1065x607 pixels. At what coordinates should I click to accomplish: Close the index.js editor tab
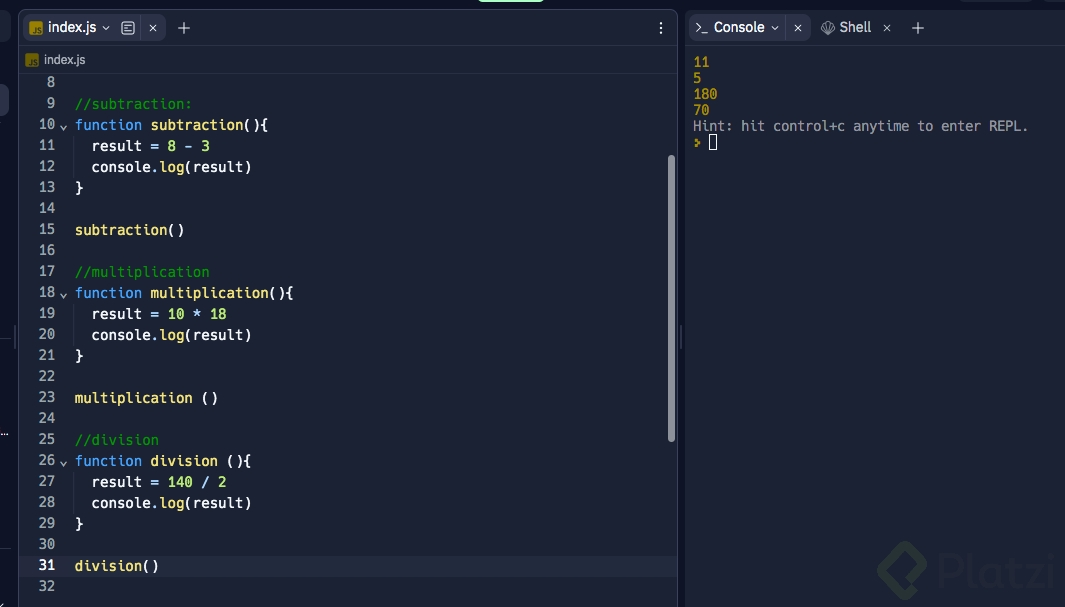click(153, 28)
